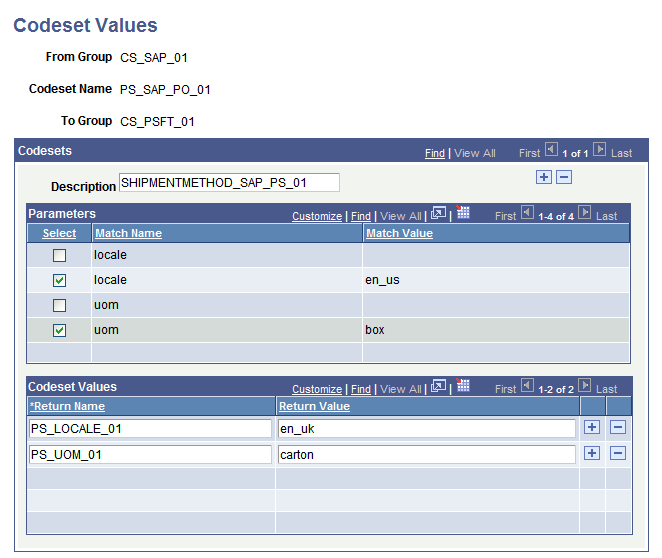Screen dimensions: 662x558
Task: Edit the carton return value field
Action: coord(427,455)
